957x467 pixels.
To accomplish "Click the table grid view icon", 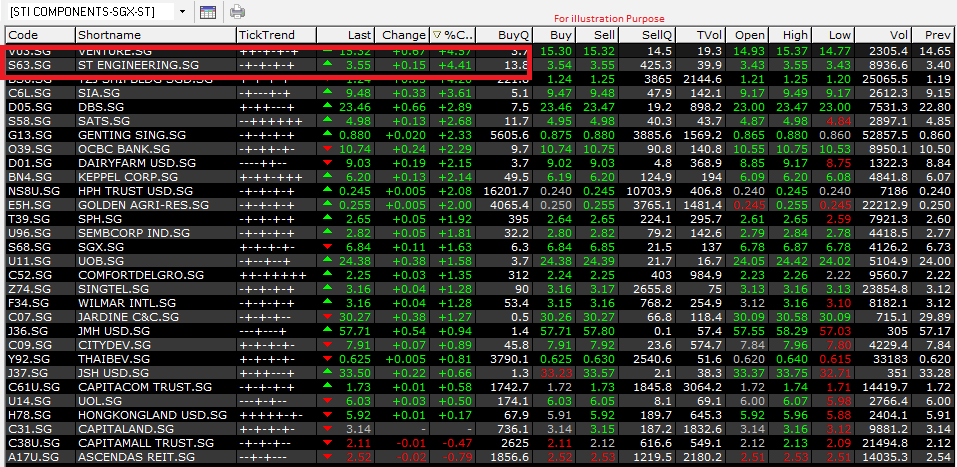I will tap(208, 12).
